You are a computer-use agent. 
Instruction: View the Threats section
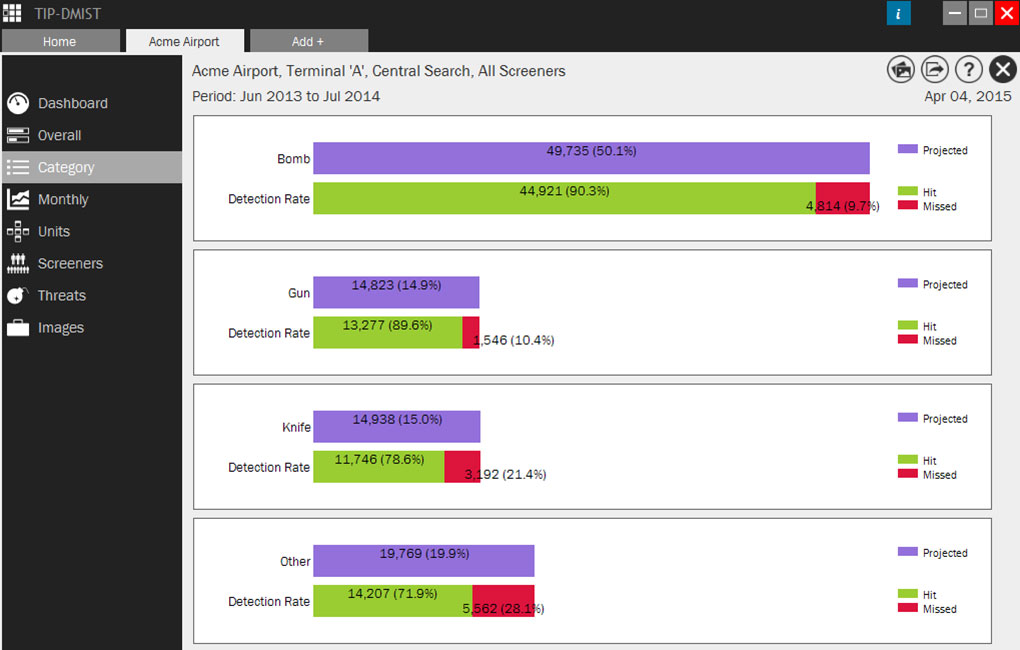click(61, 295)
